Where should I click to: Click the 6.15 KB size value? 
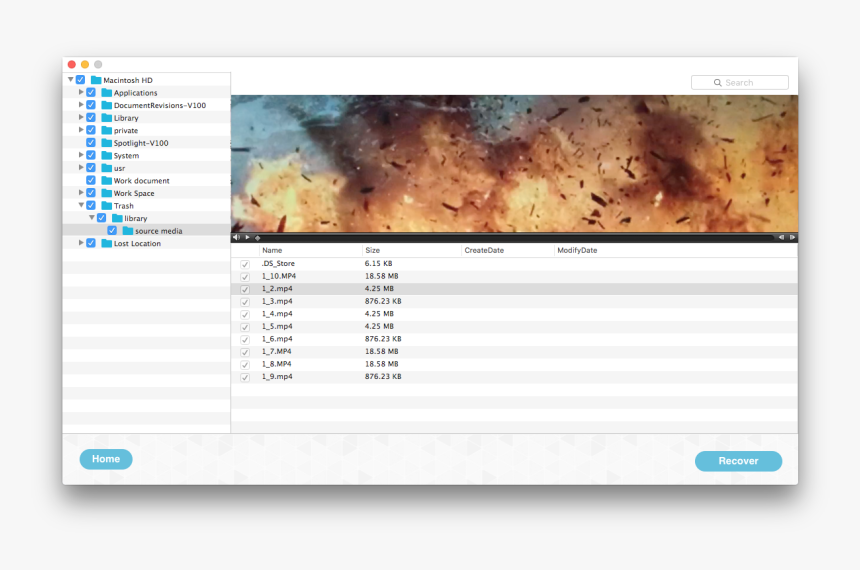(378, 263)
